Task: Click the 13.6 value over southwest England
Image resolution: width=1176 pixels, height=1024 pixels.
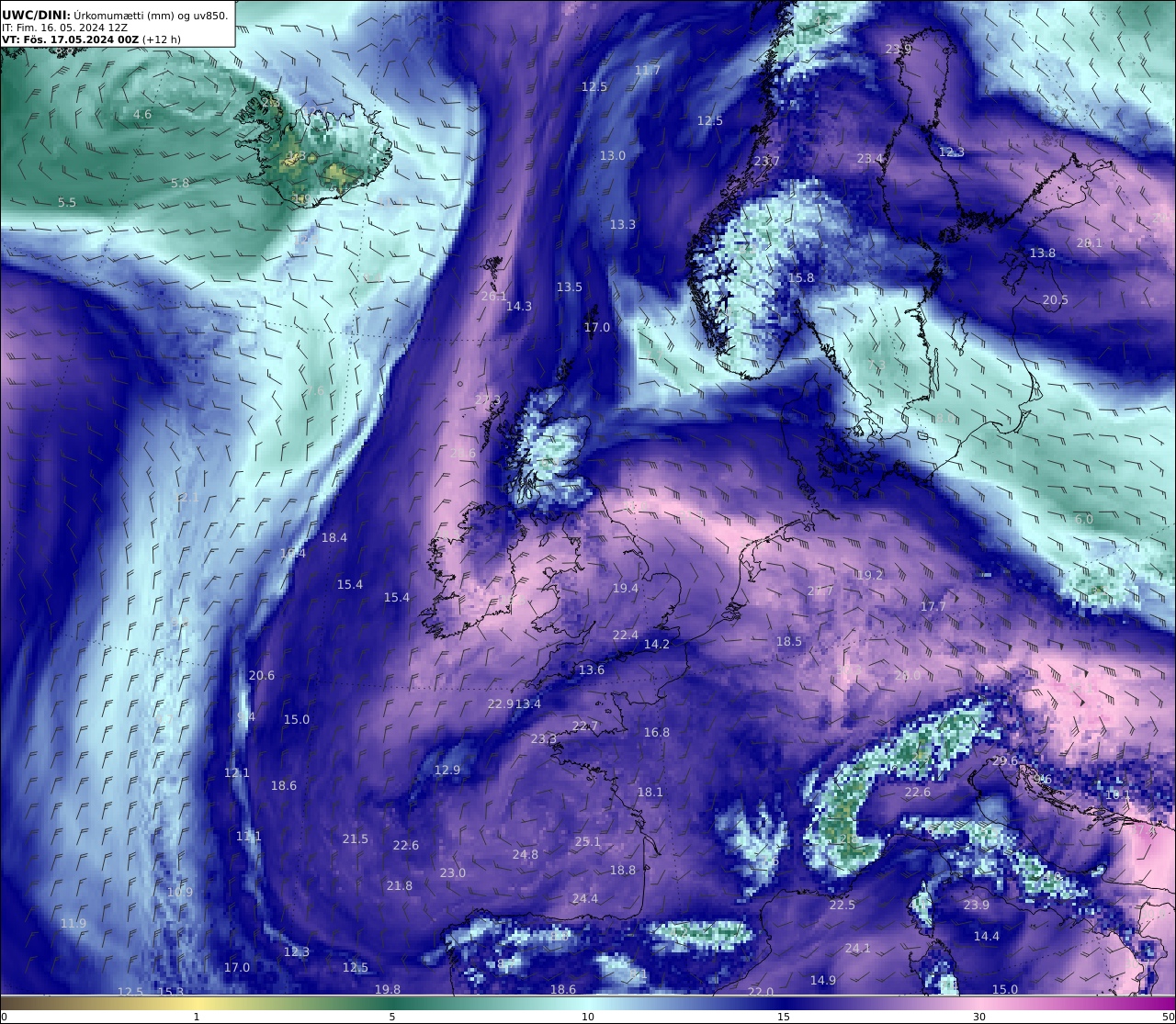Action: (592, 670)
